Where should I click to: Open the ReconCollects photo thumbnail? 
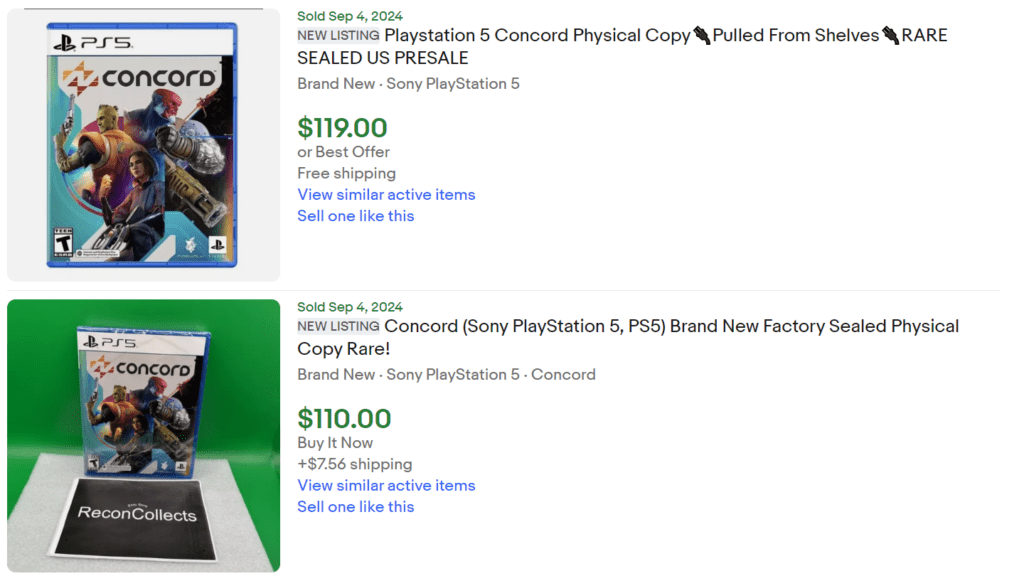point(143,434)
